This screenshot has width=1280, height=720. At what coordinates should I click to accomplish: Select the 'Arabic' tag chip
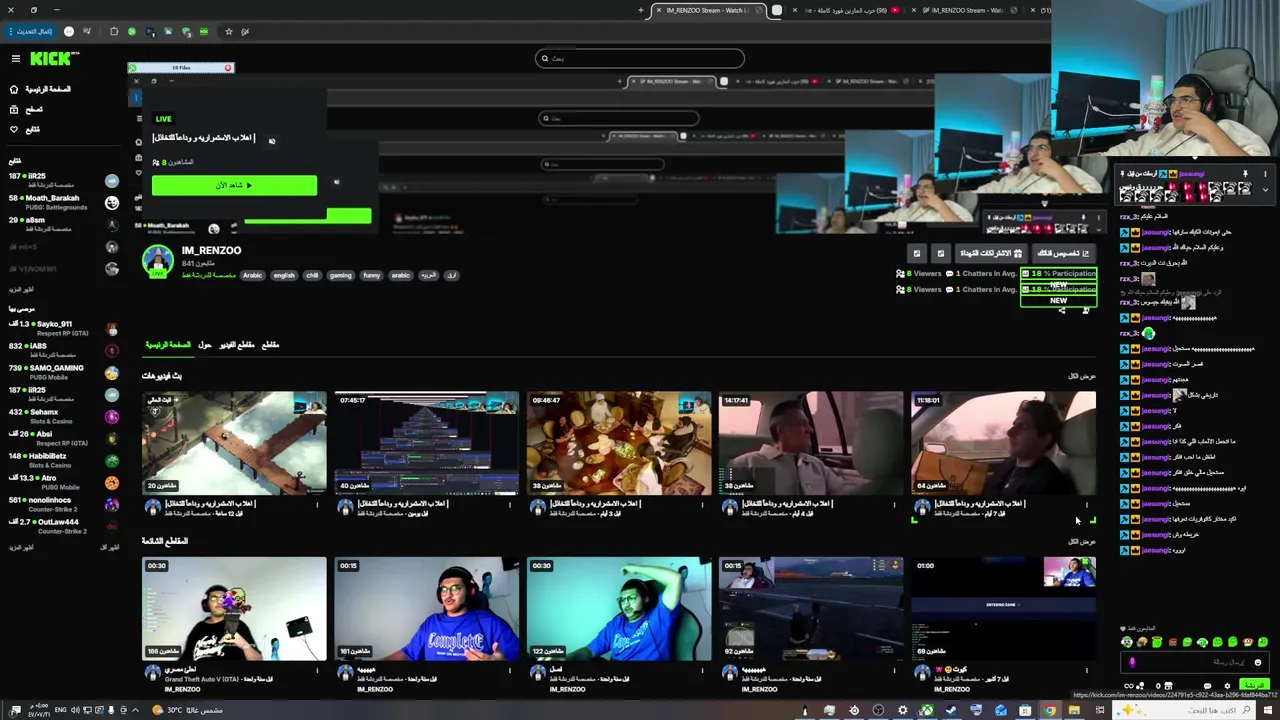pos(252,275)
